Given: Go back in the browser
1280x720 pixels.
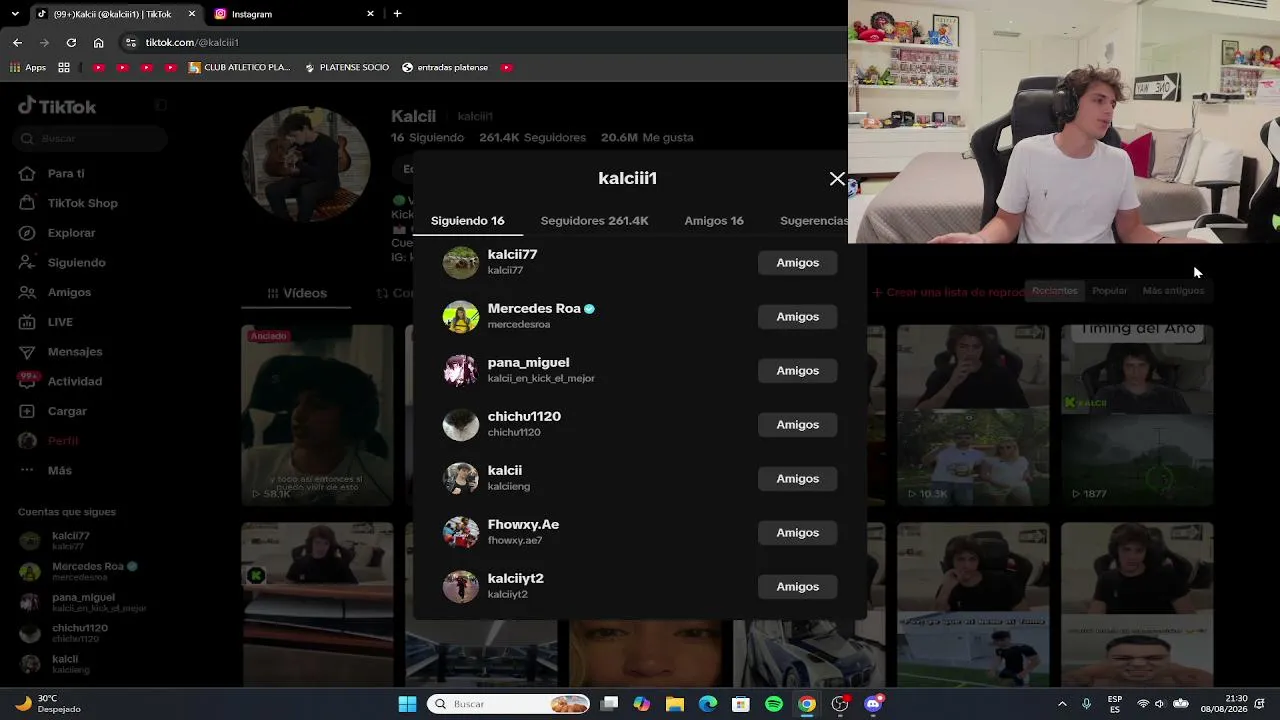Looking at the screenshot, I should tap(17, 43).
